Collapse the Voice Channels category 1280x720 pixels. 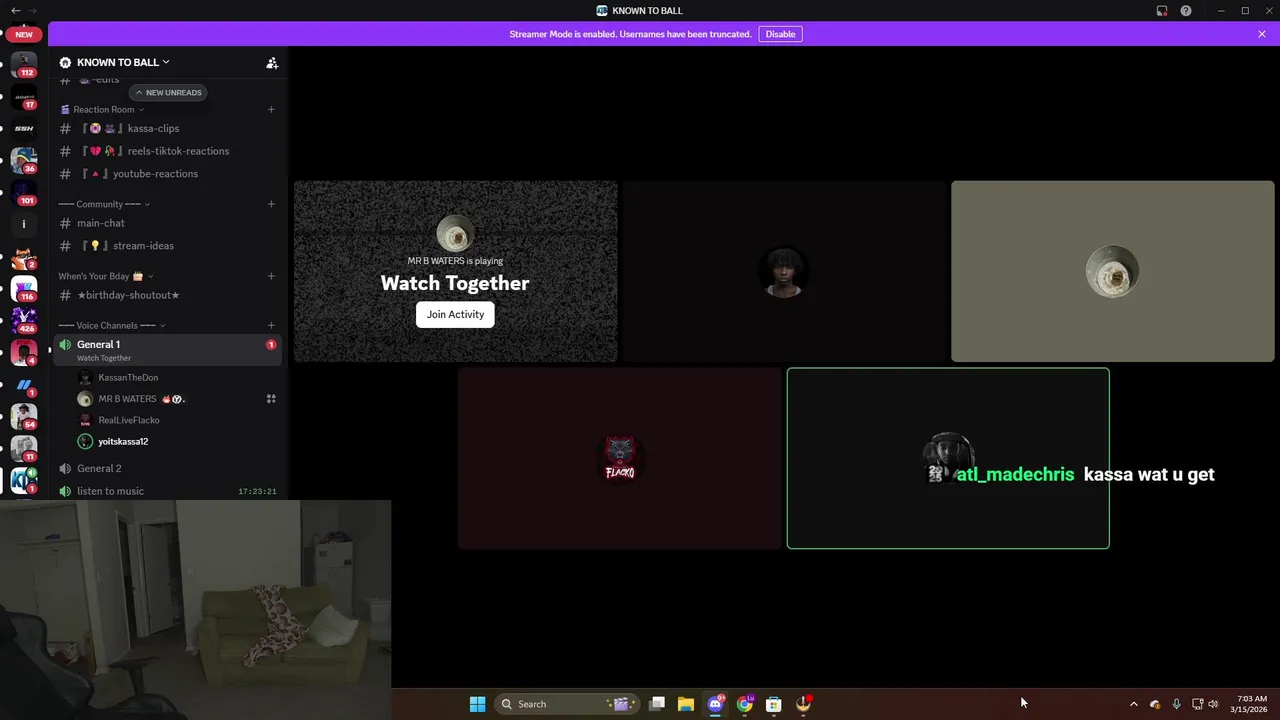pos(112,325)
